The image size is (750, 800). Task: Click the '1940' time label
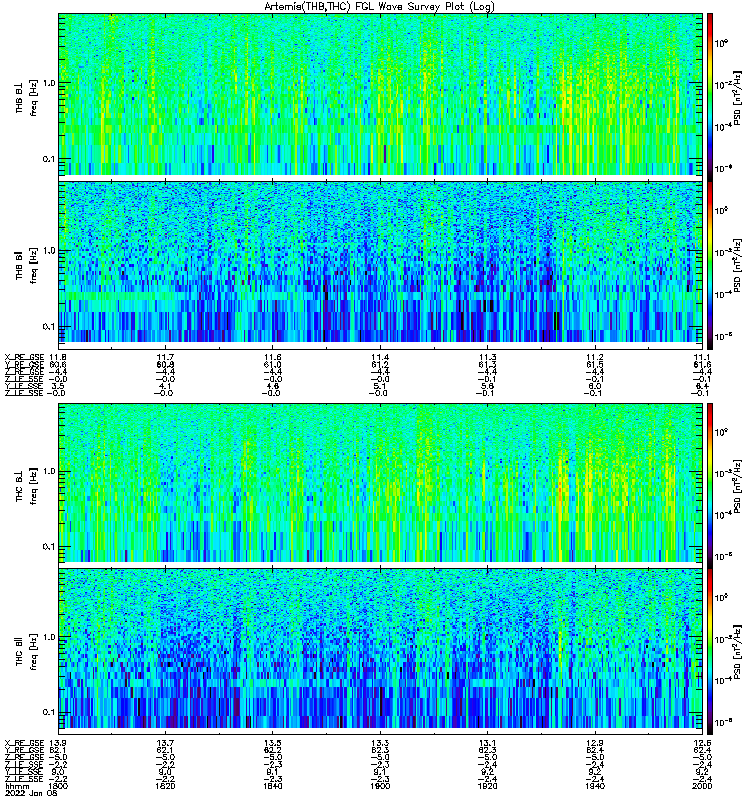(x=595, y=786)
